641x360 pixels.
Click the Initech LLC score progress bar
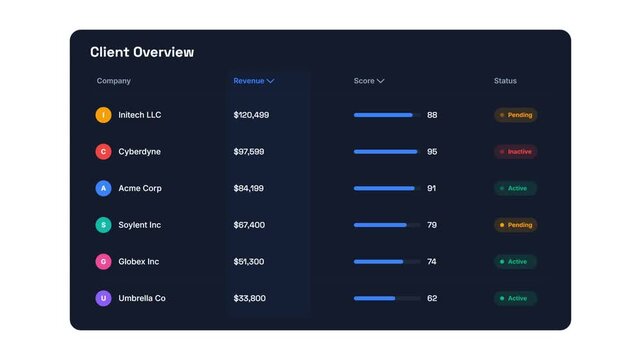click(x=387, y=115)
